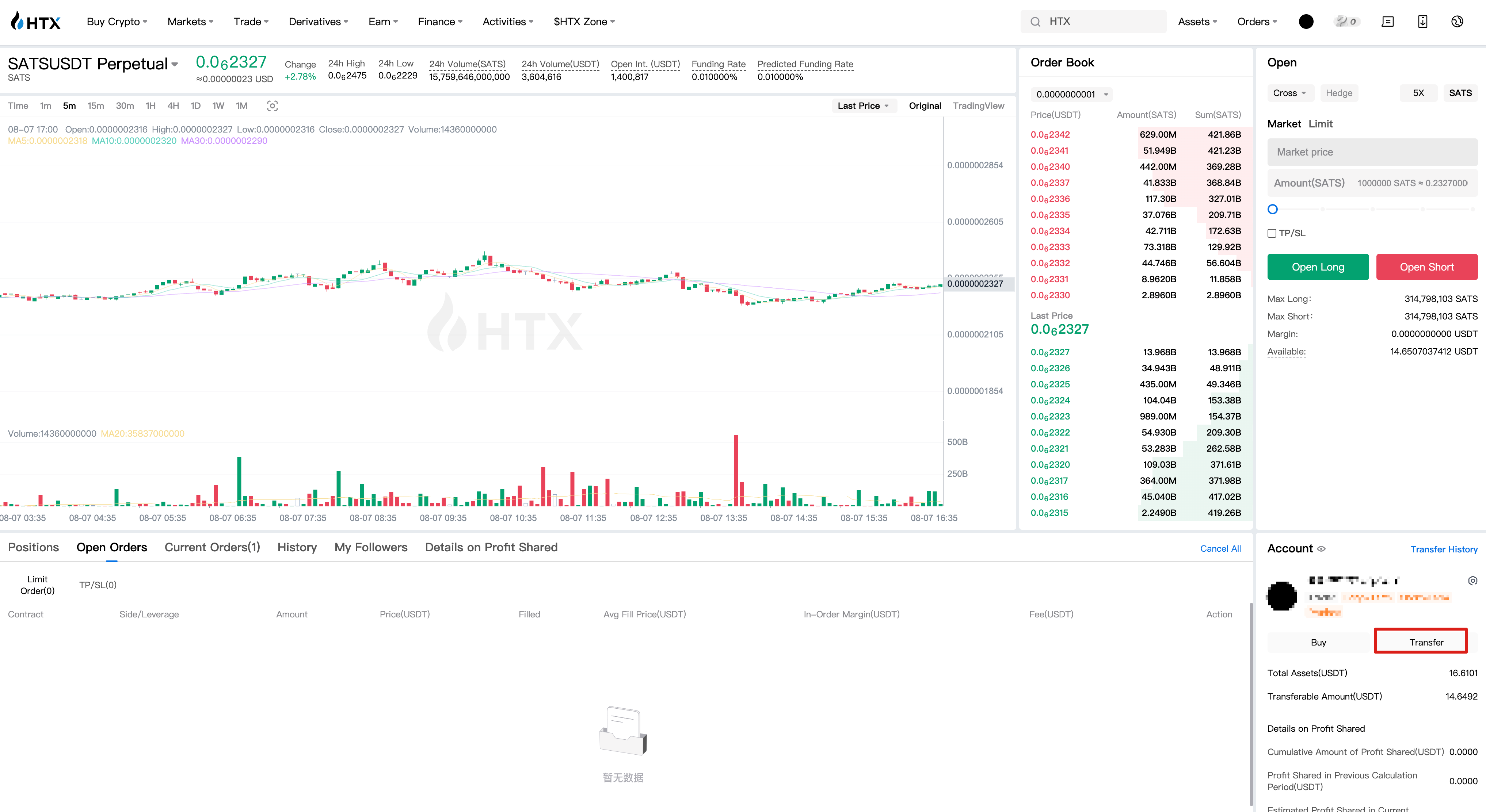The width and height of the screenshot is (1486, 812).
Task: Open Account settings gear icon
Action: [1473, 581]
